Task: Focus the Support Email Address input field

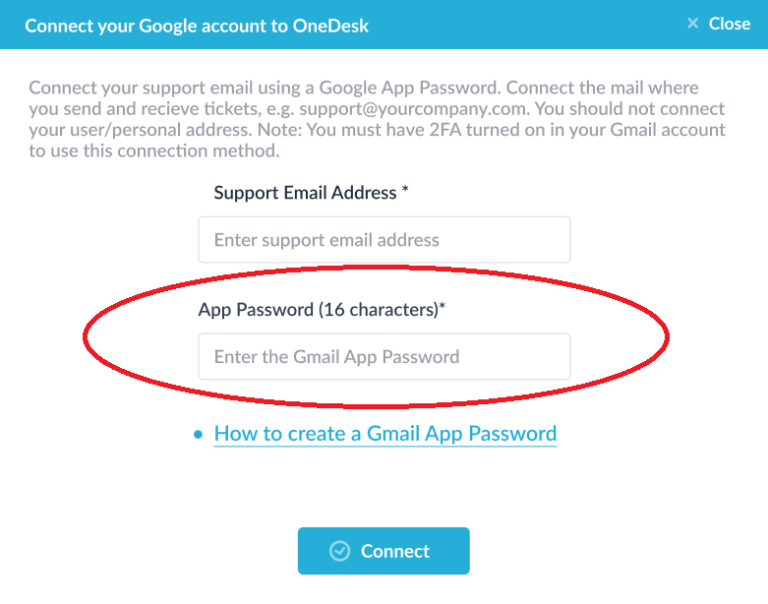Action: pyautogui.click(x=384, y=240)
